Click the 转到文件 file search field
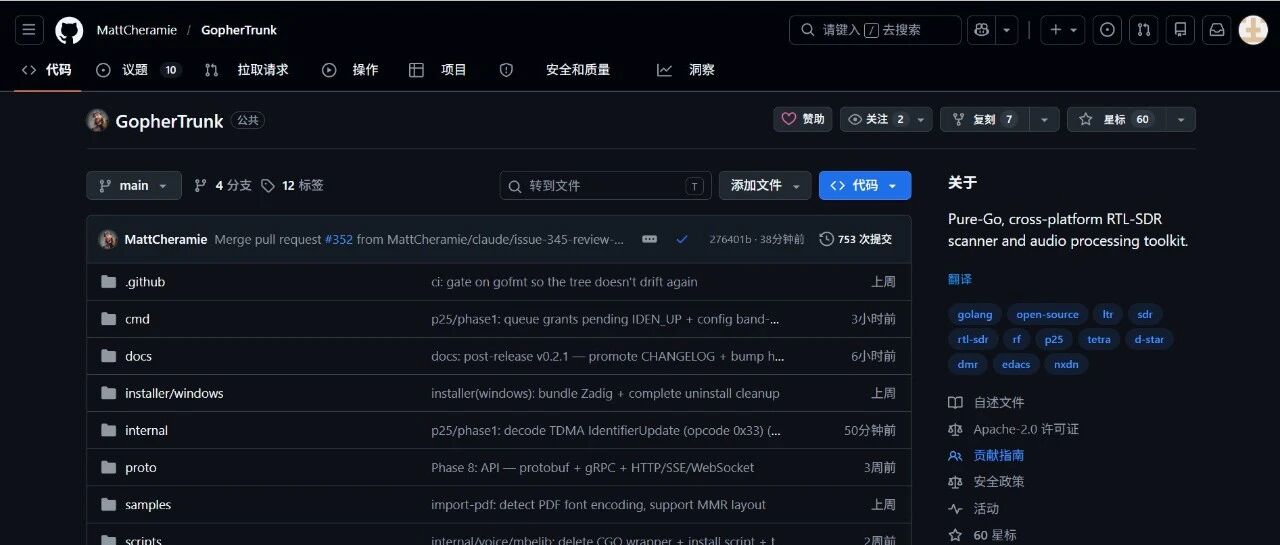 606,185
